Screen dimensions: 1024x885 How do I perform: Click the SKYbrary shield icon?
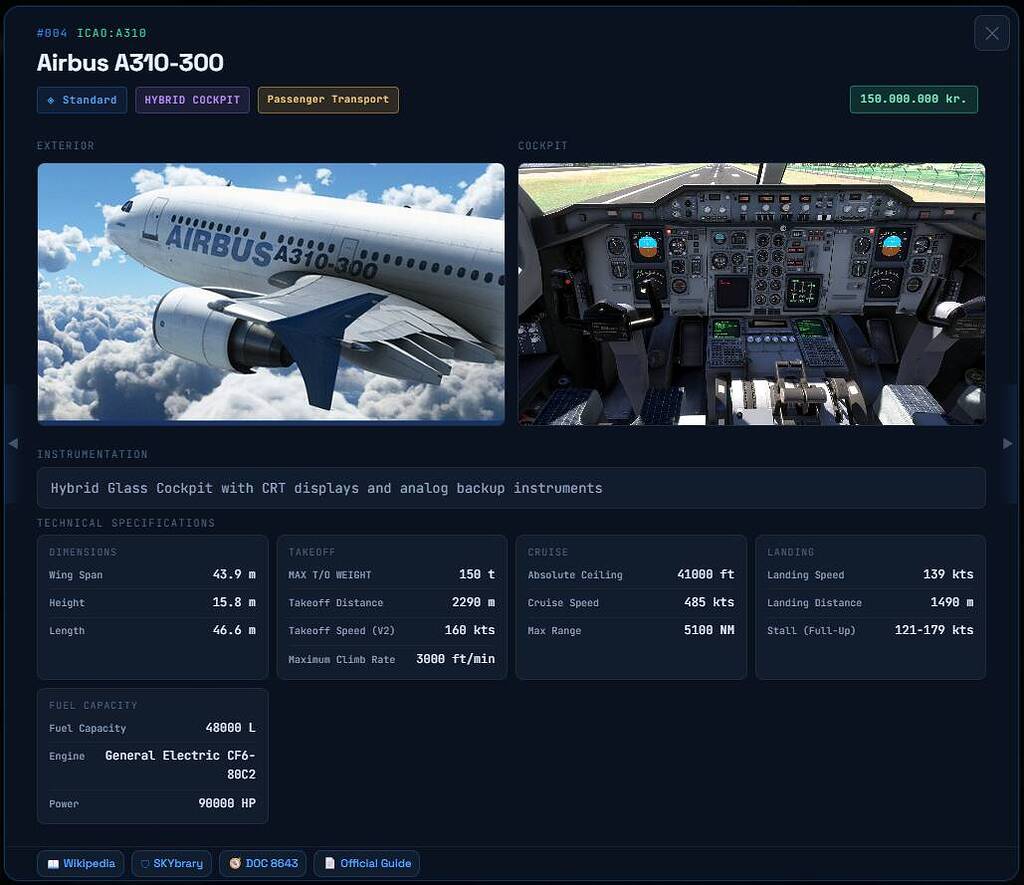[x=145, y=864]
